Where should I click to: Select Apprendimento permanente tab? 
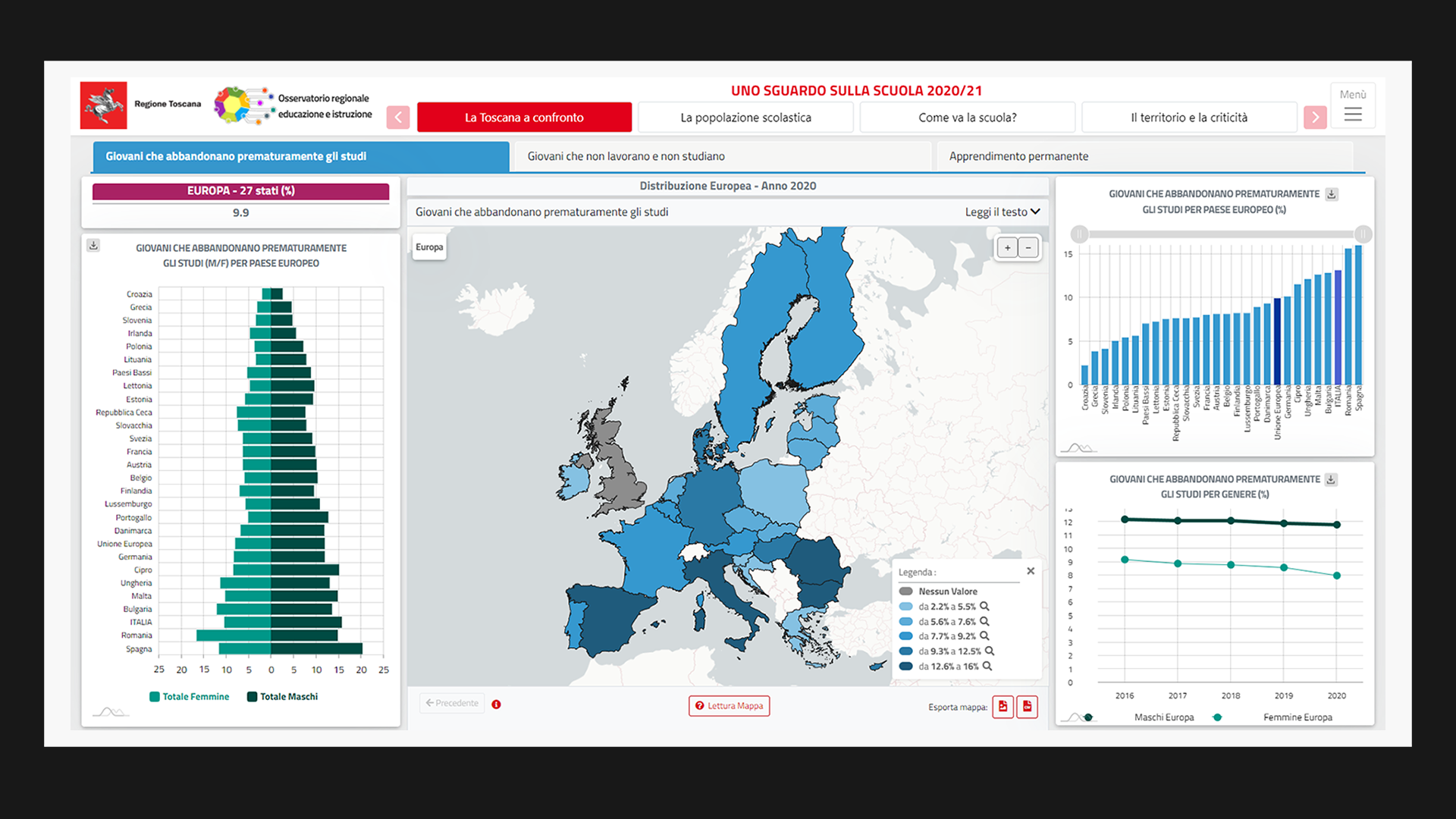tap(1144, 156)
